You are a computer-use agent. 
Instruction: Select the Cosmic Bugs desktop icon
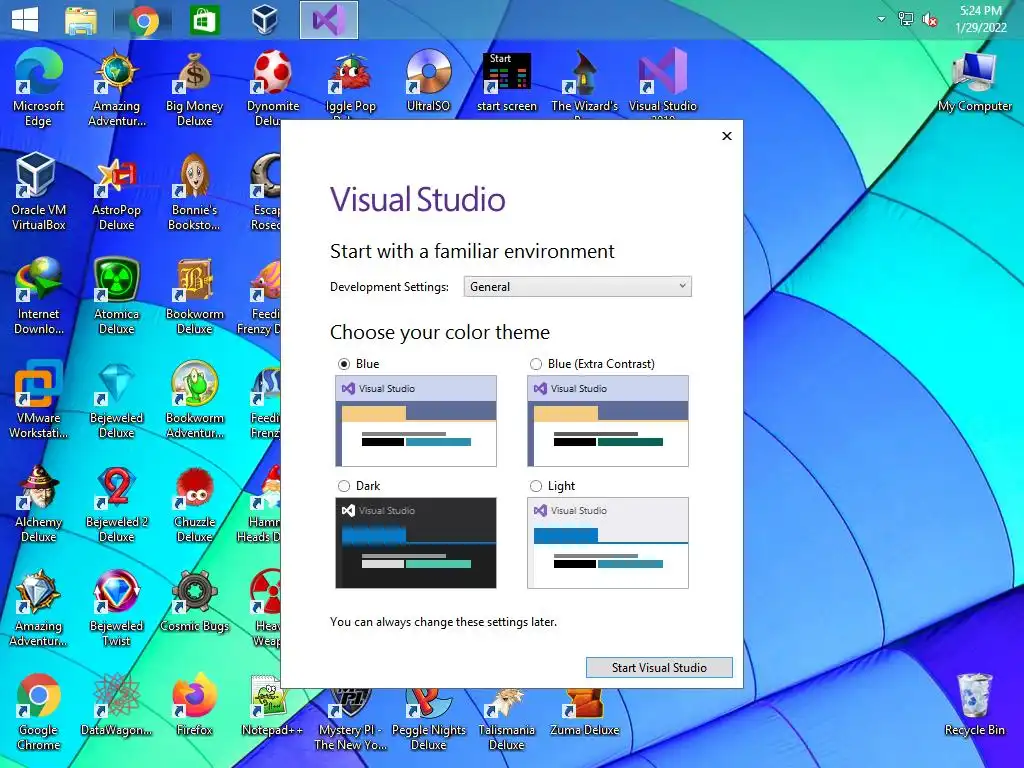pos(195,601)
